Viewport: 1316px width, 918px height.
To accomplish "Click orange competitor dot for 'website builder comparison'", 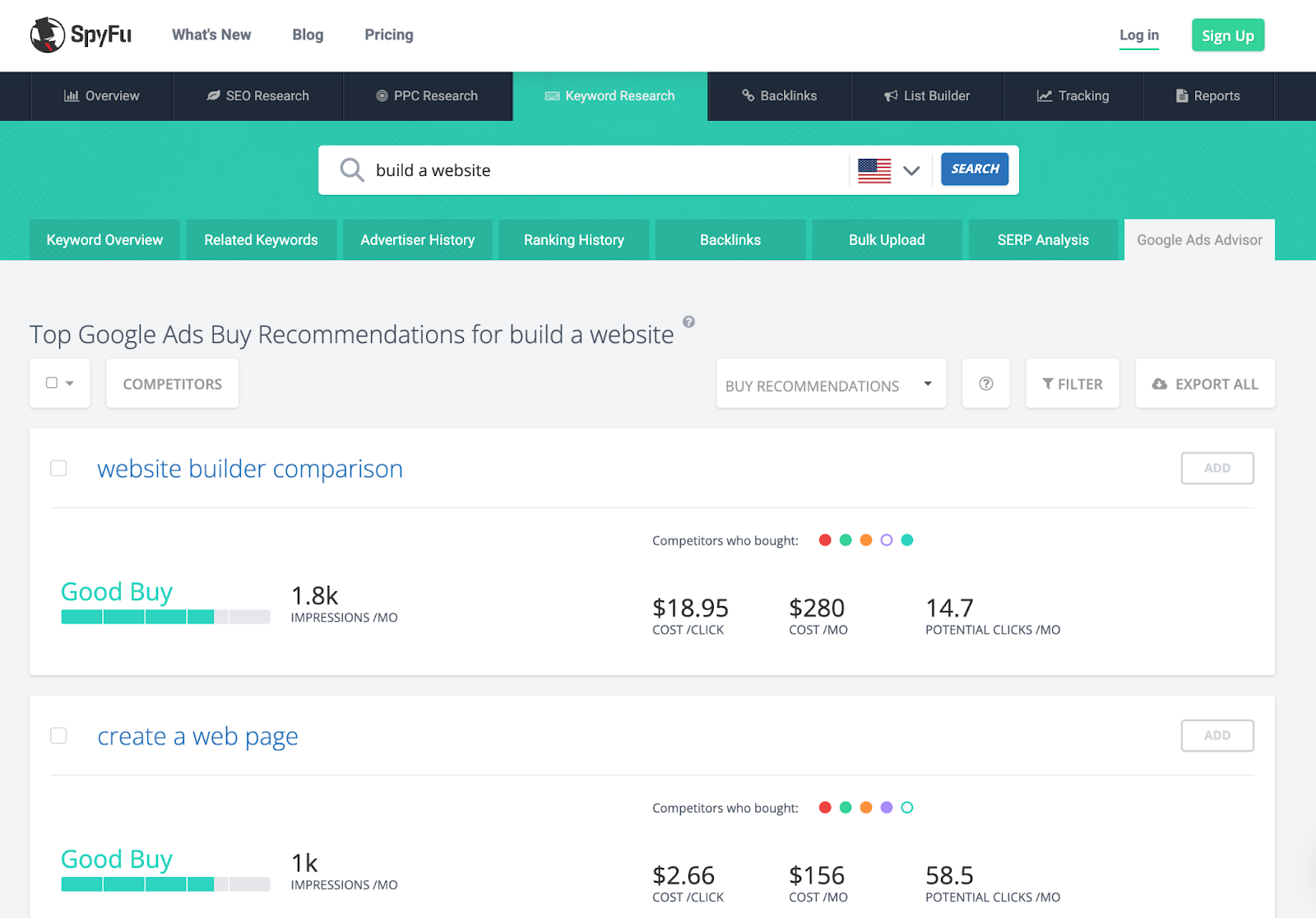I will pyautogui.click(x=866, y=540).
